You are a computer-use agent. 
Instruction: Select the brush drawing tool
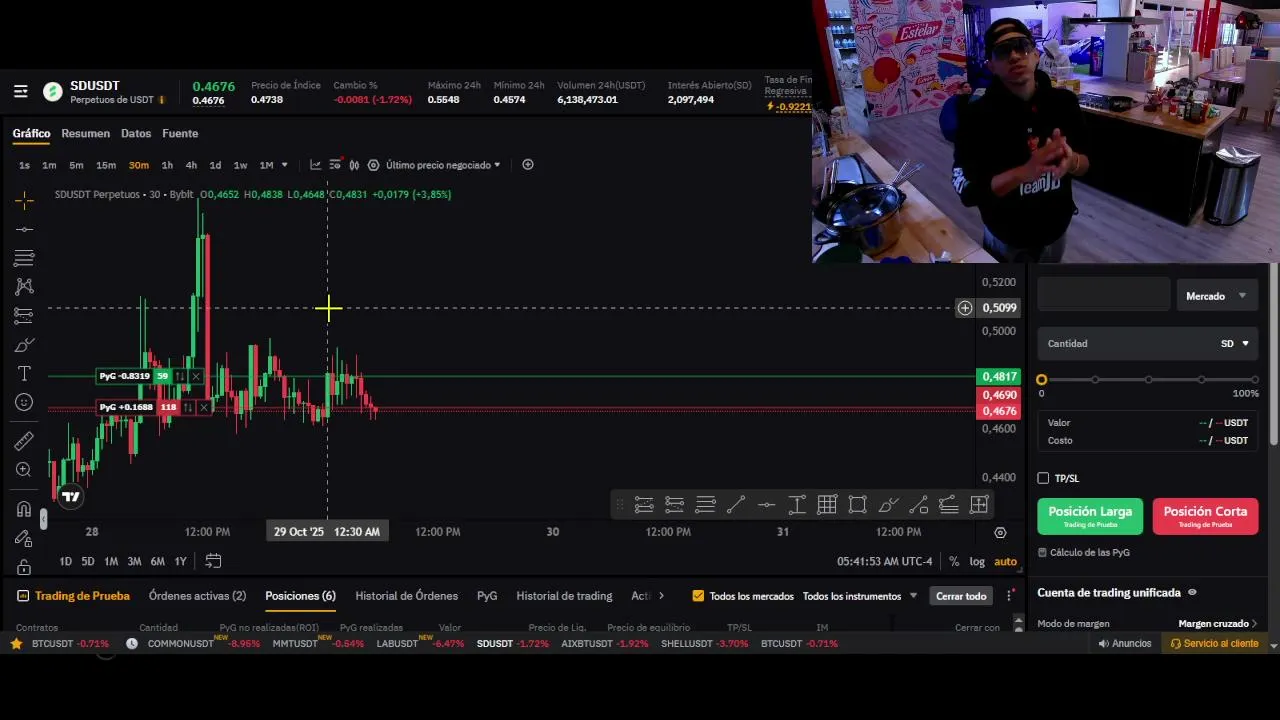(x=24, y=345)
